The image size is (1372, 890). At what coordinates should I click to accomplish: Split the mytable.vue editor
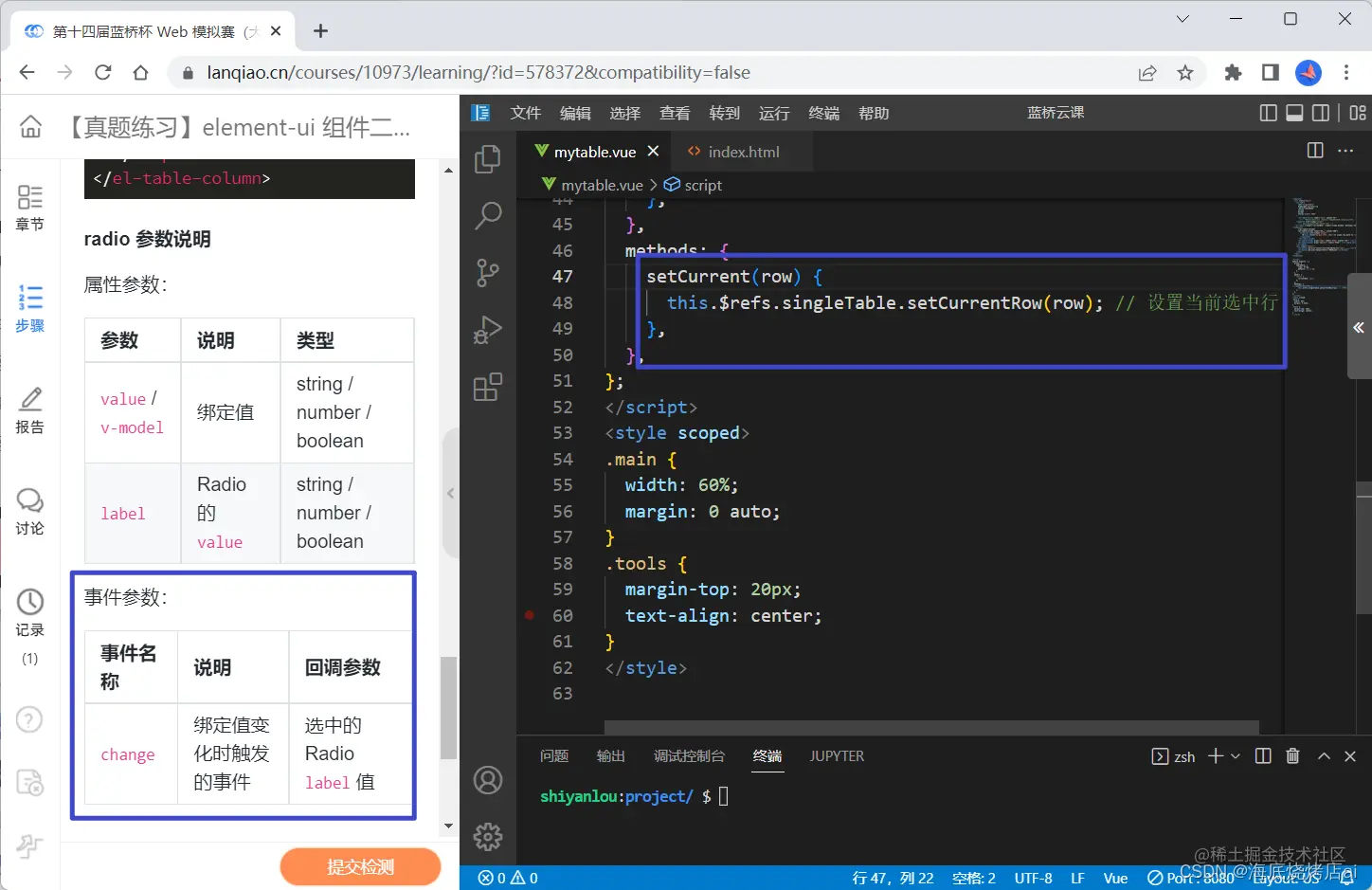tap(1314, 150)
